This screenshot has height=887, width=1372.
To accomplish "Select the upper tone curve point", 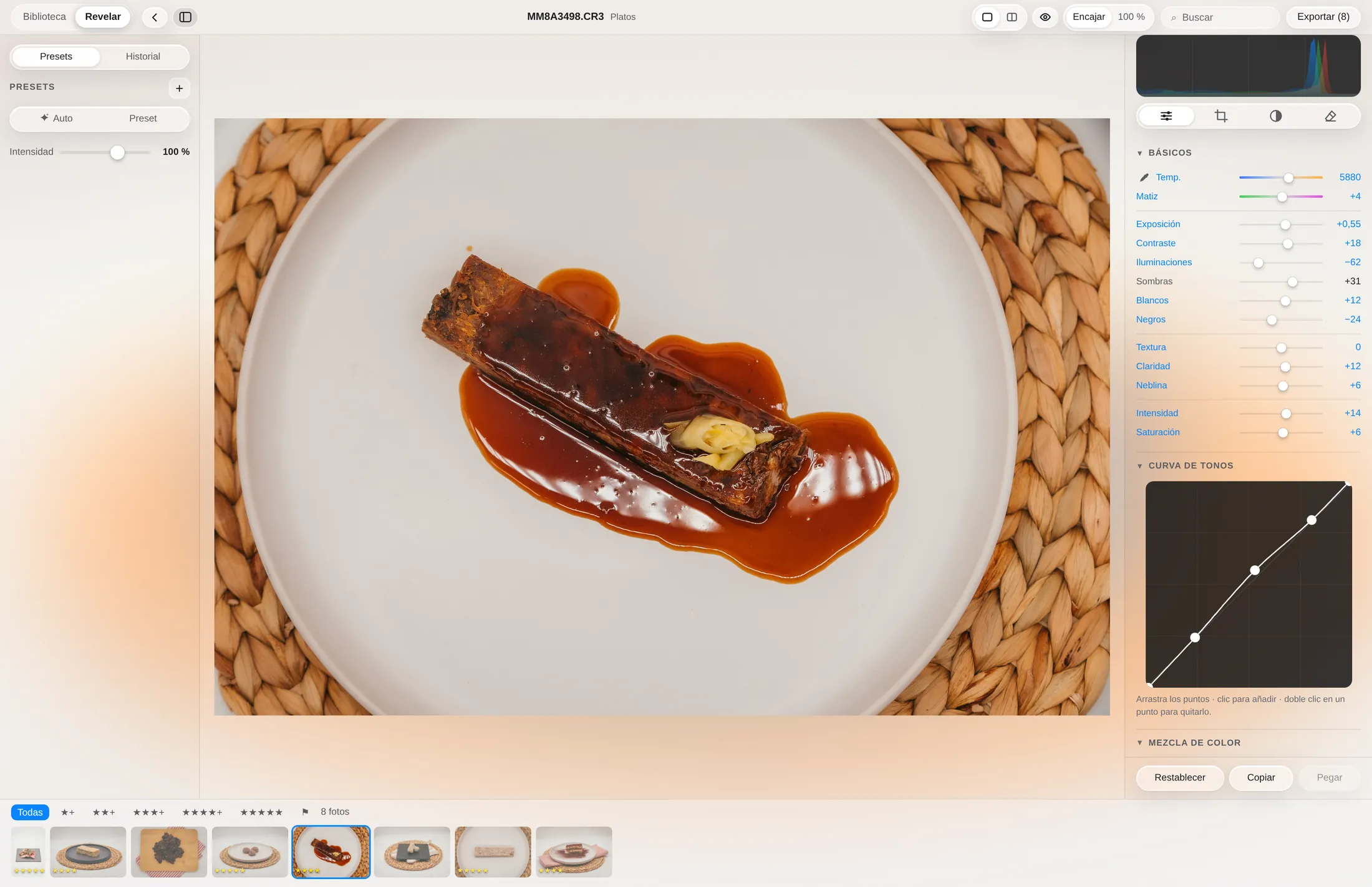I will coord(1312,520).
